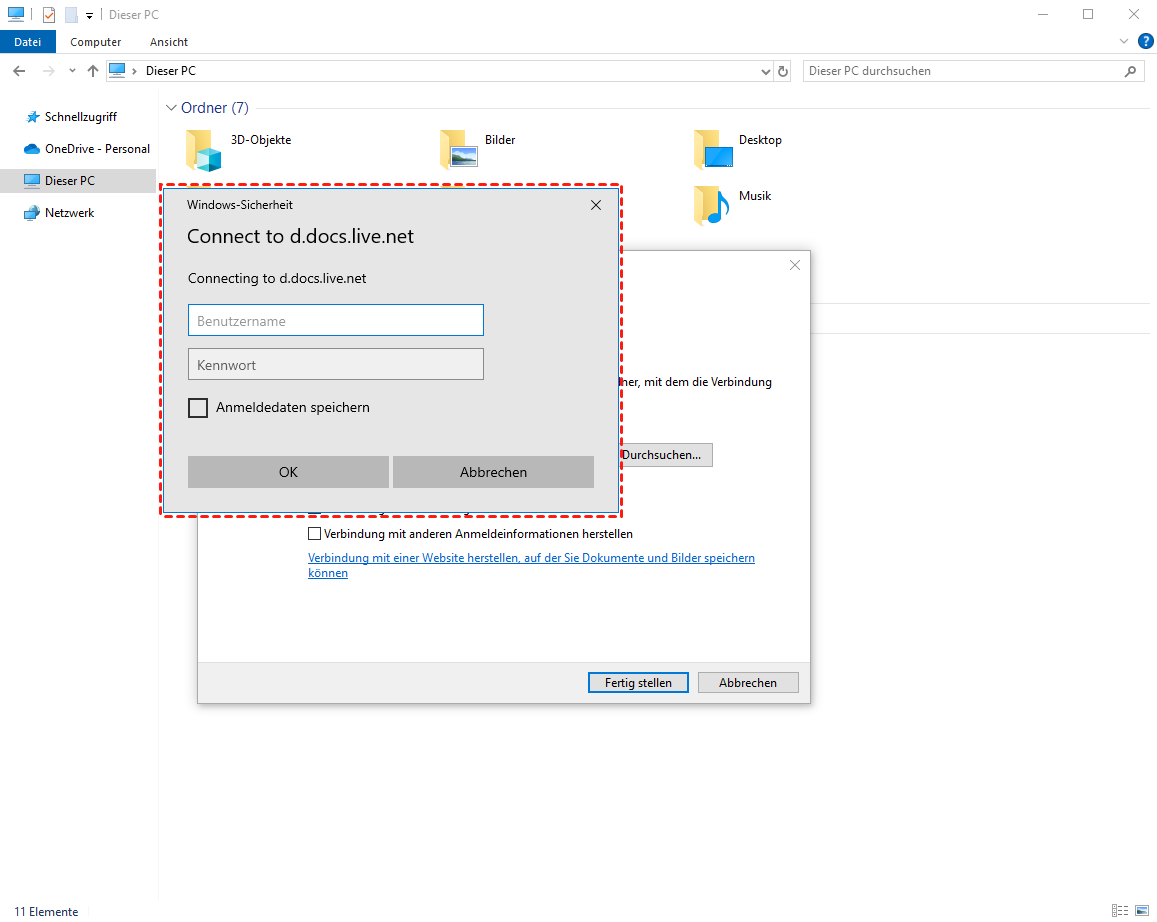Screen dimensions: 1157x922
Task: Click the Dieser PC monitor icon in sidebar
Action: 32,181
